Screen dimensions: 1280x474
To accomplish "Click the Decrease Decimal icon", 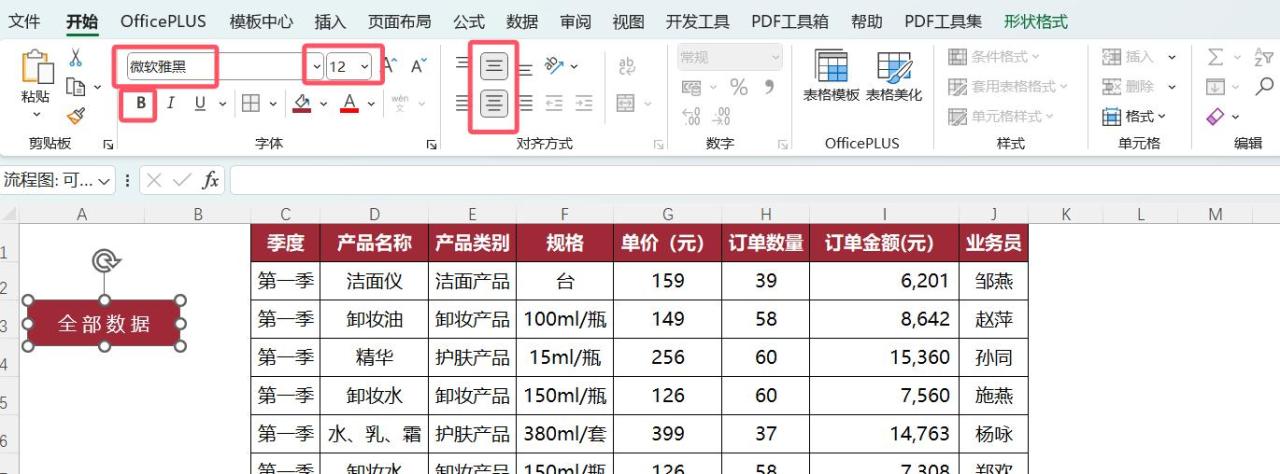I will pos(720,117).
